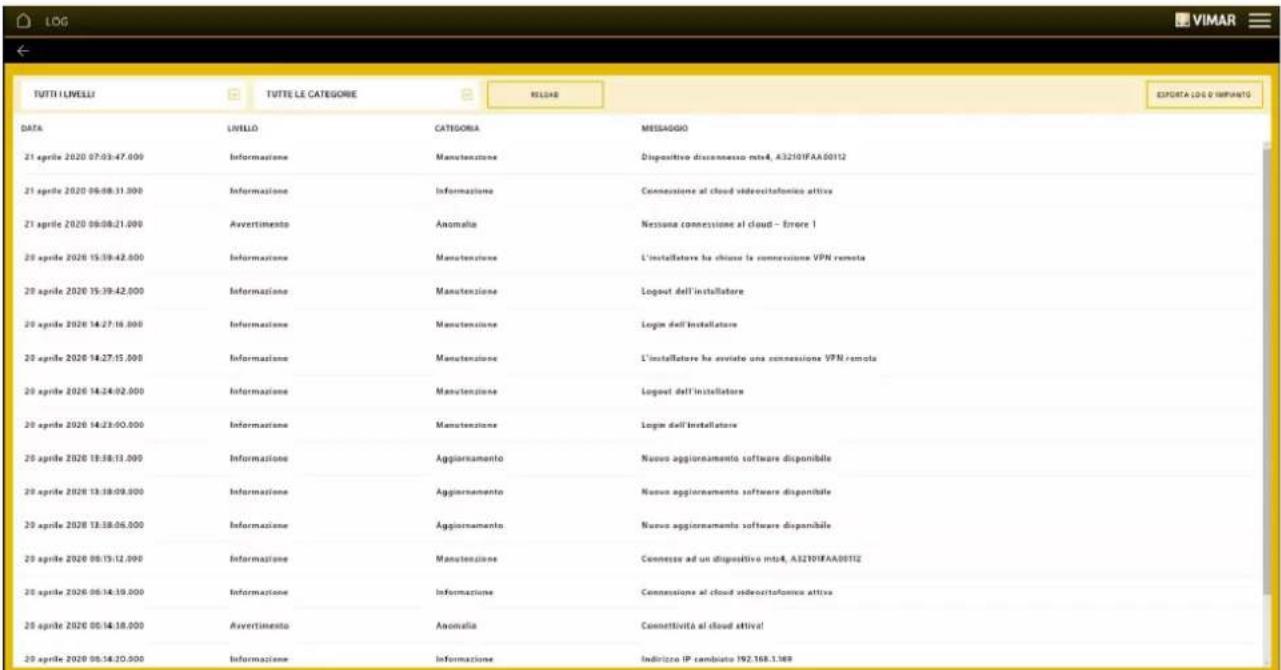Click 'Informazione' level in 'Connesso ad un dispositivo' row
This screenshot has width=1281, height=670.
pos(259,559)
